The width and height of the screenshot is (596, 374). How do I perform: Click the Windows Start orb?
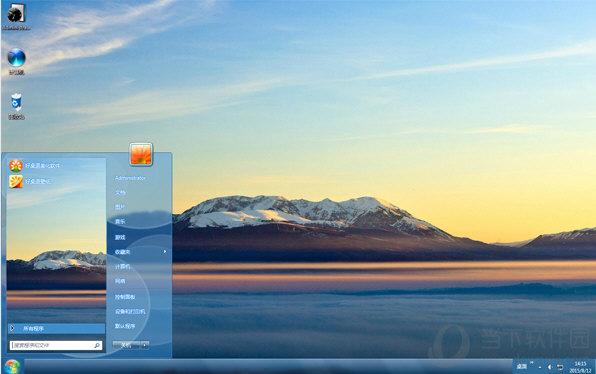click(12, 367)
